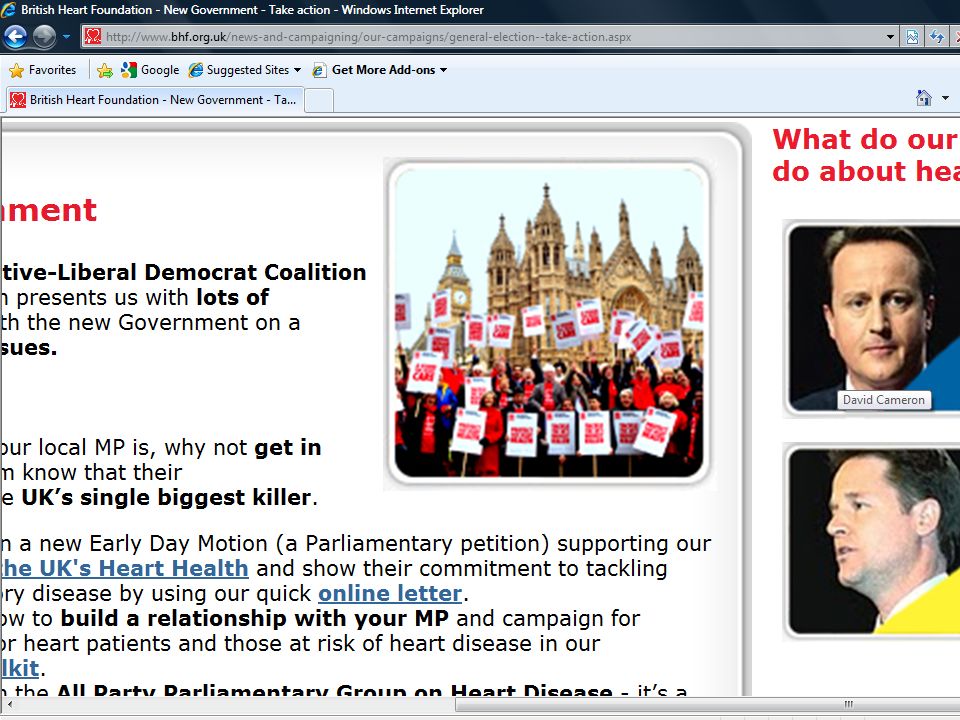
Task: Click the browser Back arrow button
Action: click(15, 37)
